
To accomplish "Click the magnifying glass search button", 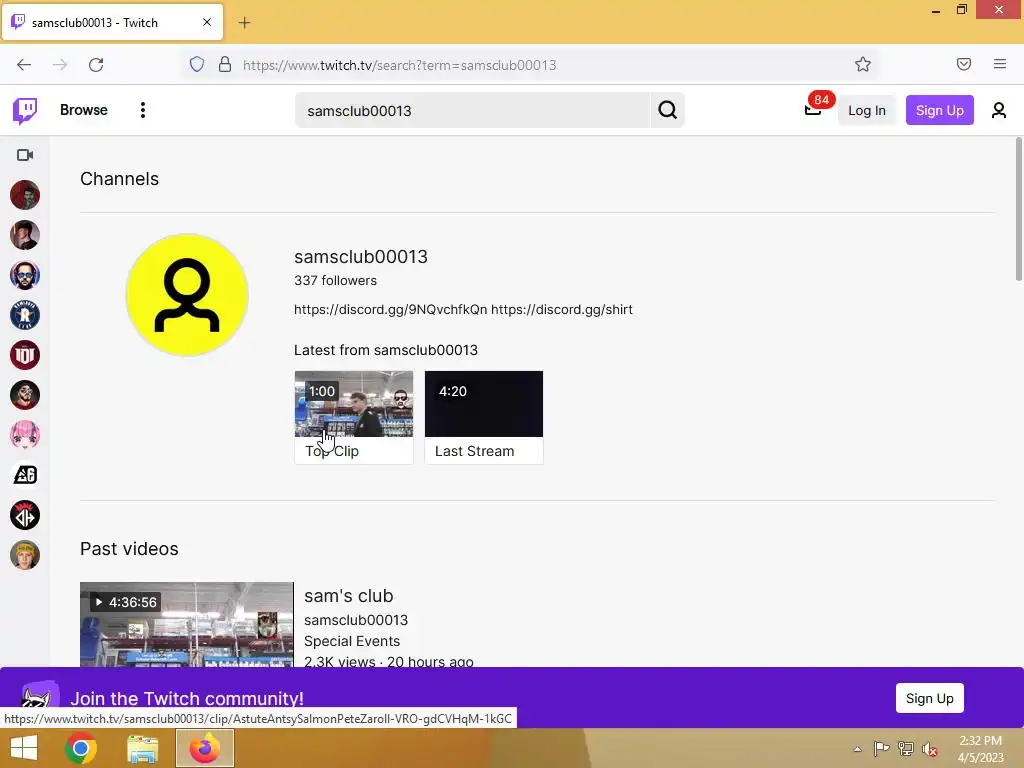I will 667,110.
